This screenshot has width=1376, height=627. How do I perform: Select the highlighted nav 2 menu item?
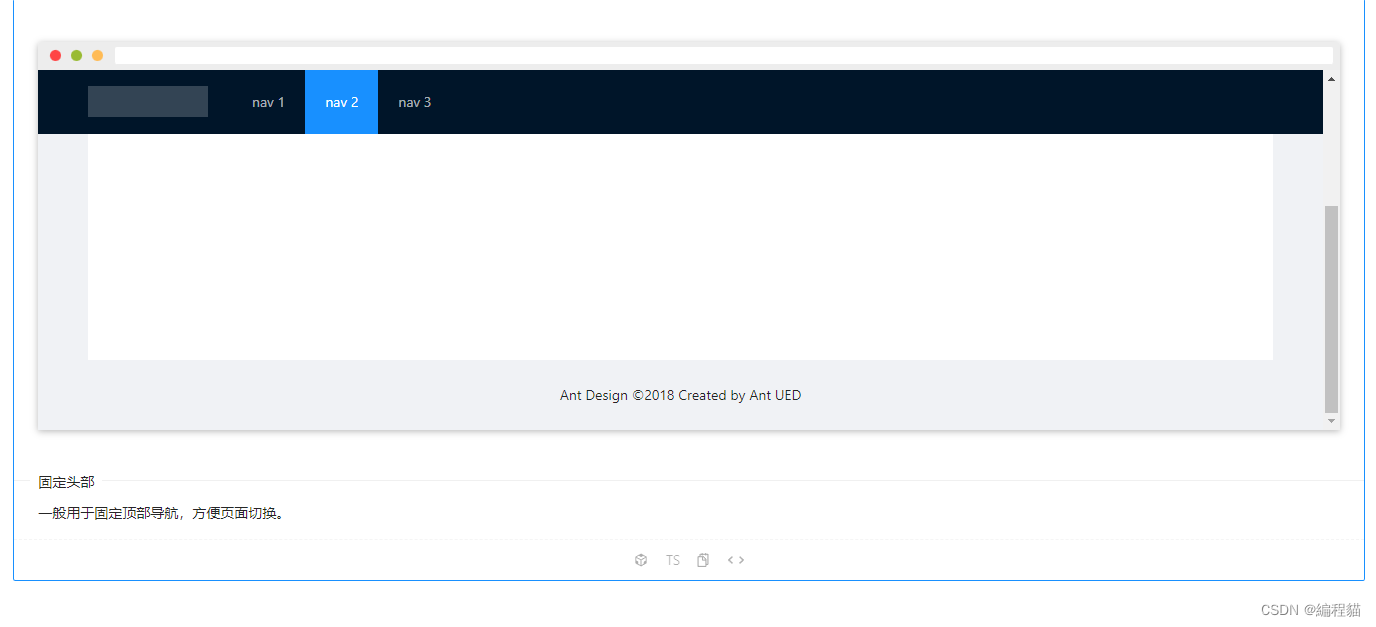(341, 102)
